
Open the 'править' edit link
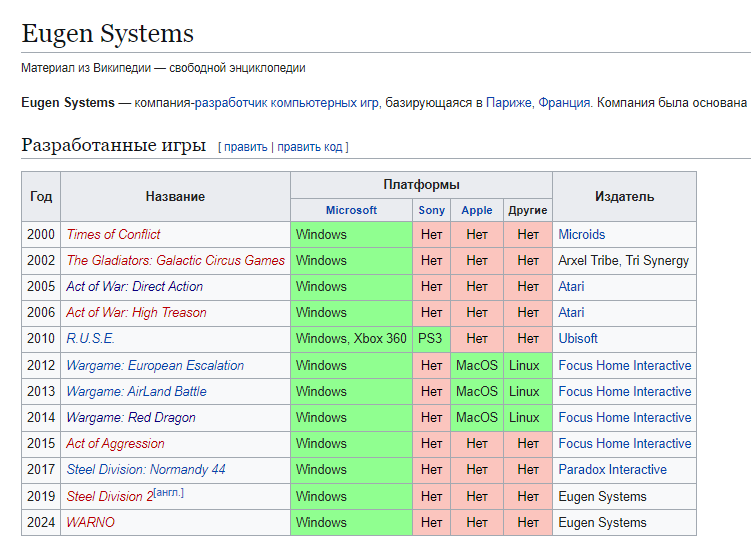point(245,147)
